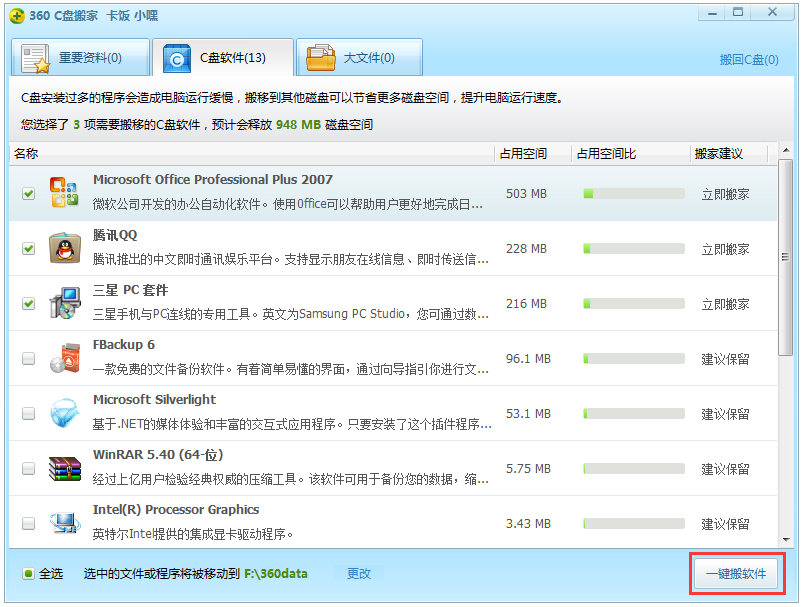Image resolution: width=804 pixels, height=607 pixels.
Task: Click the vertical scrollbar thumb
Action: (786, 257)
